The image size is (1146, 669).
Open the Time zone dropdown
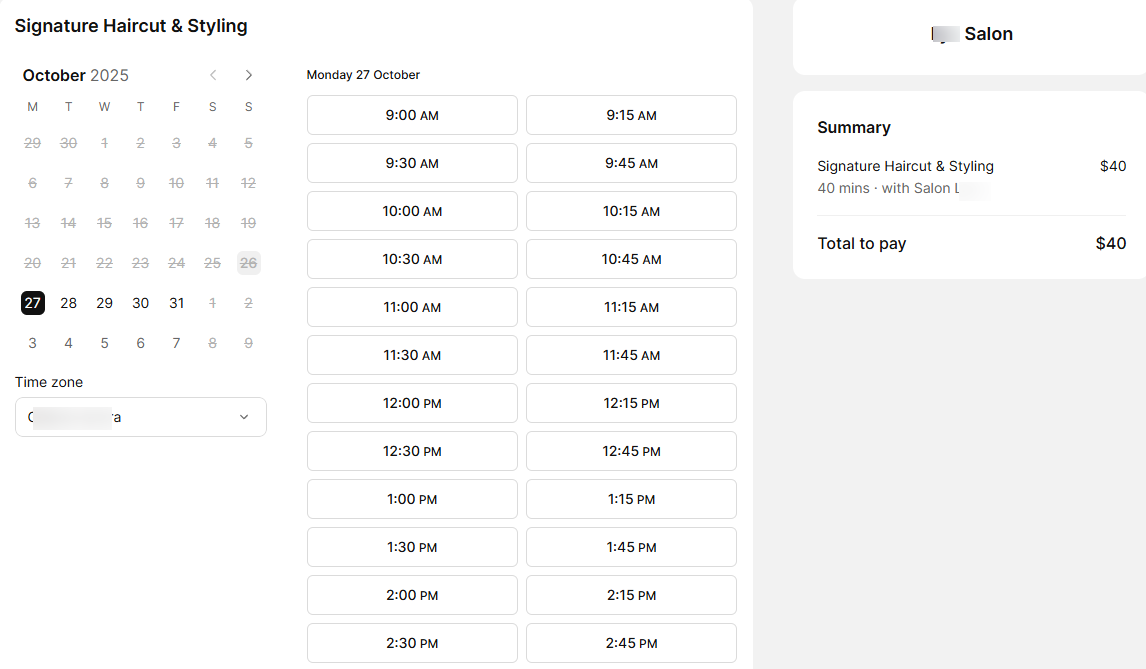[x=140, y=417]
